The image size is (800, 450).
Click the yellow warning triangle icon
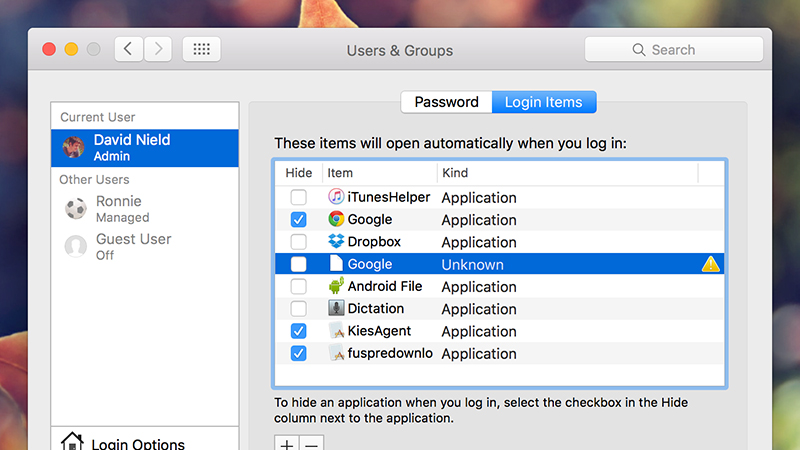click(710, 264)
